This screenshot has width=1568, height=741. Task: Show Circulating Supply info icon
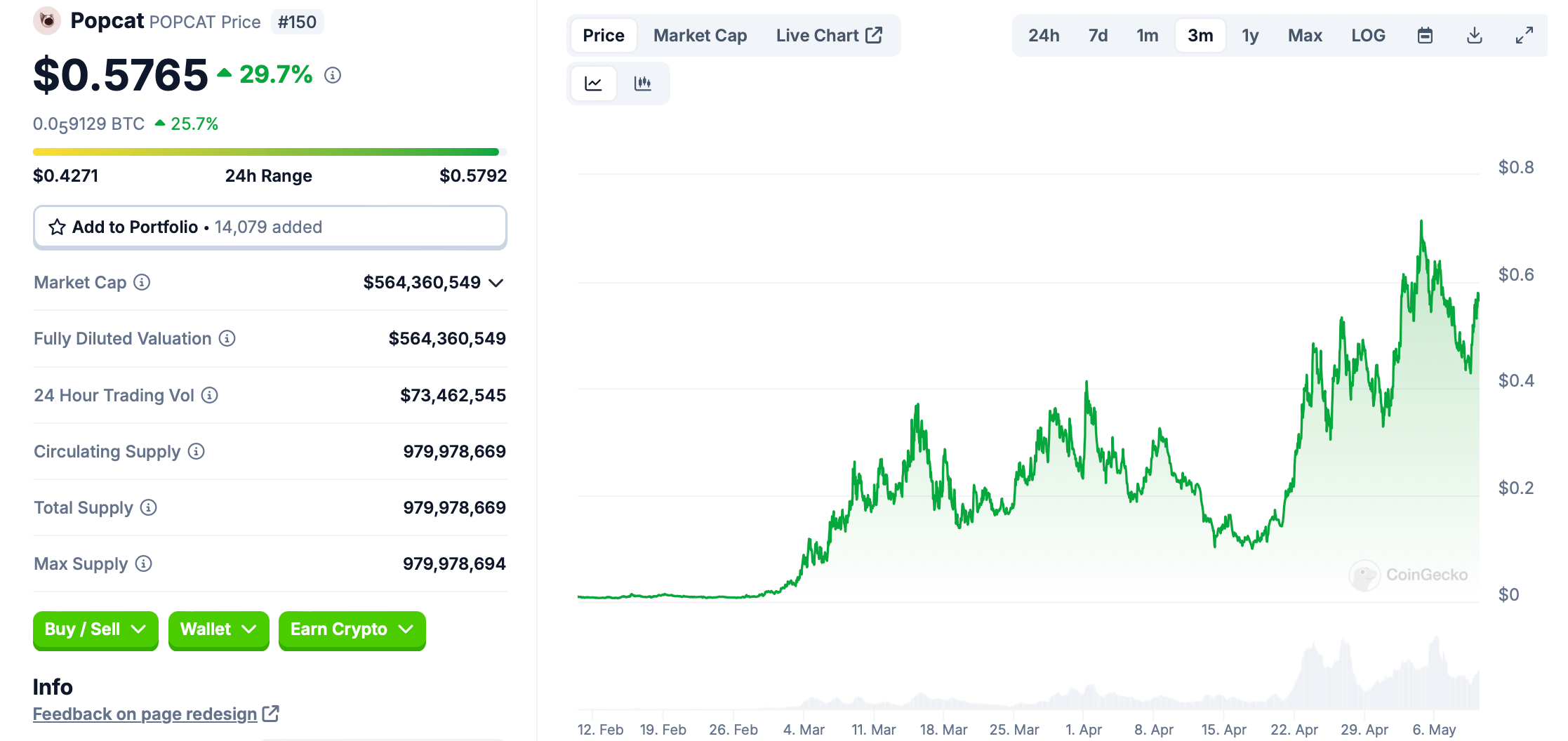pyautogui.click(x=196, y=451)
